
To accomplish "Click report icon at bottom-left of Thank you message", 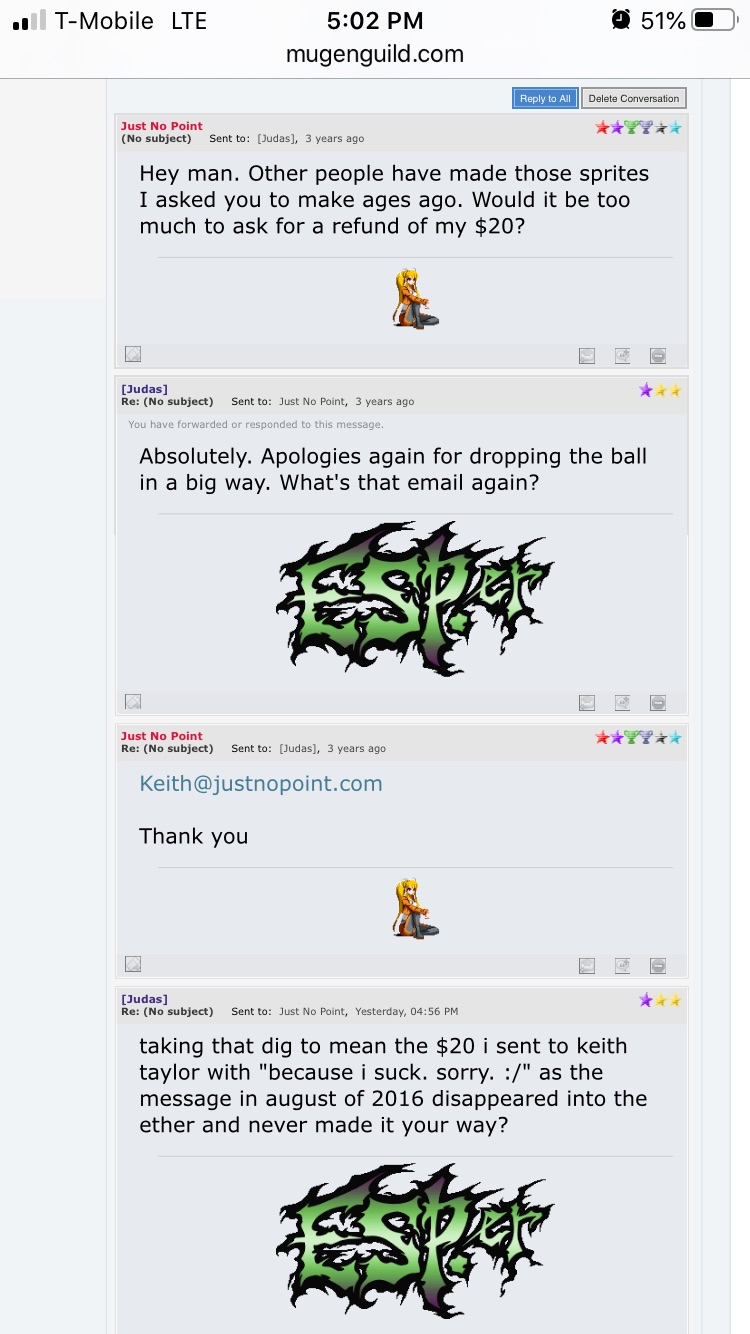I will coord(133,964).
